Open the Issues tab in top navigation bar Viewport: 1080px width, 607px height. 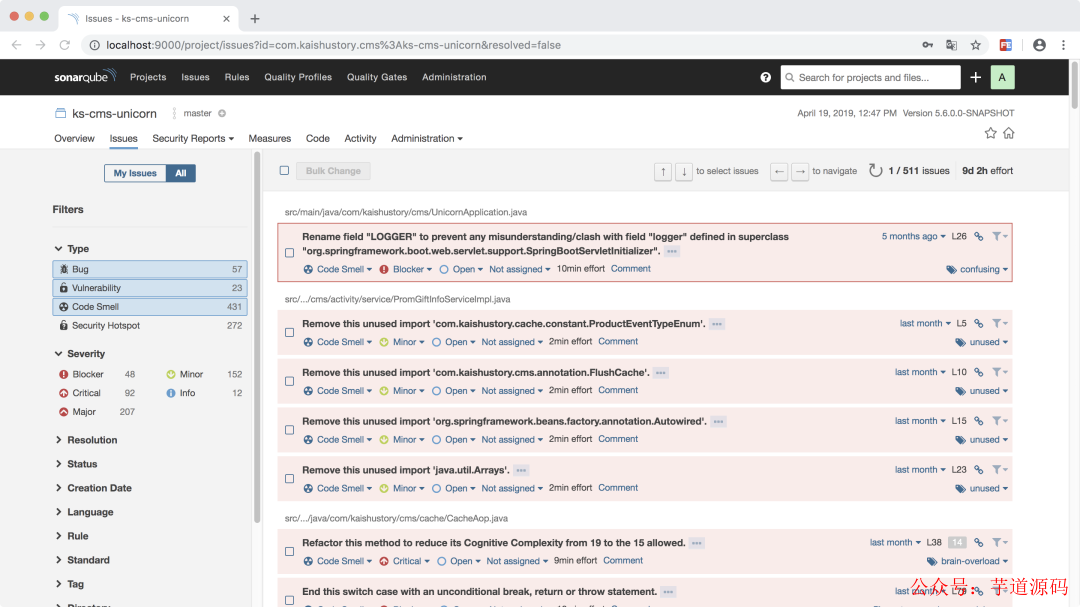click(x=195, y=77)
